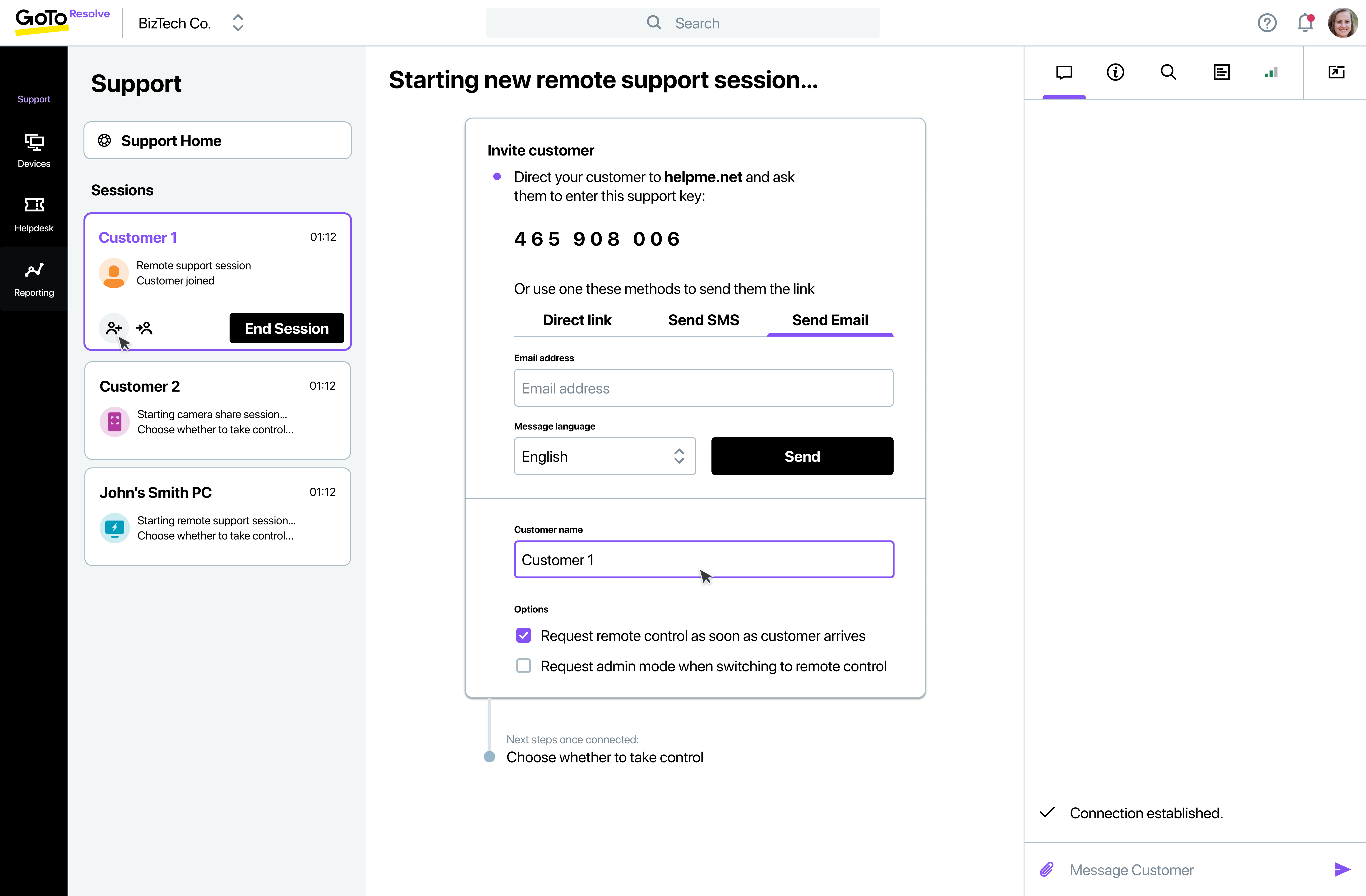Screen dimensions: 1366x896
Task: Click the add participant icon in Customer 1
Action: [x=113, y=328]
